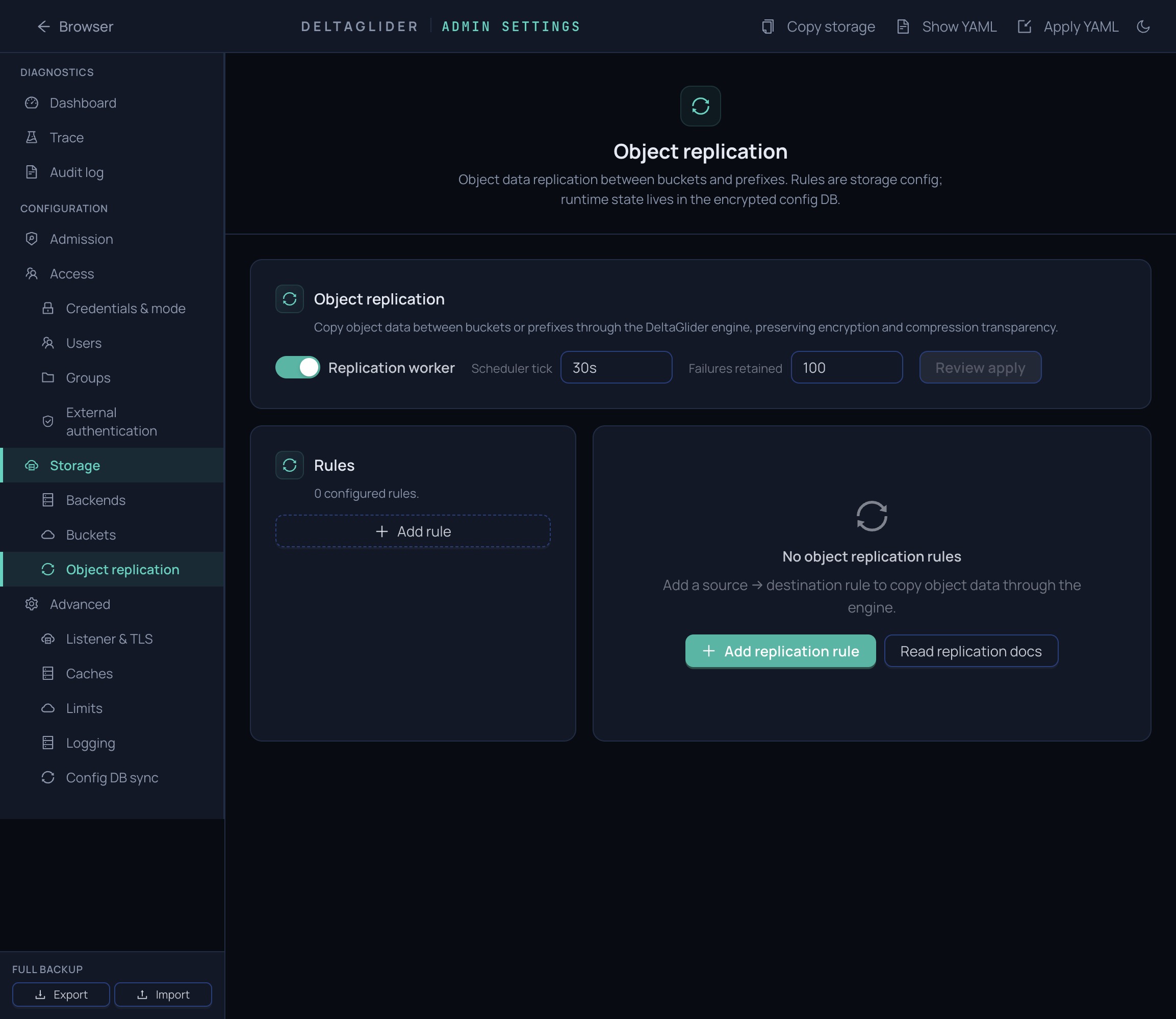
Task: Click the Audit log file icon
Action: point(32,172)
